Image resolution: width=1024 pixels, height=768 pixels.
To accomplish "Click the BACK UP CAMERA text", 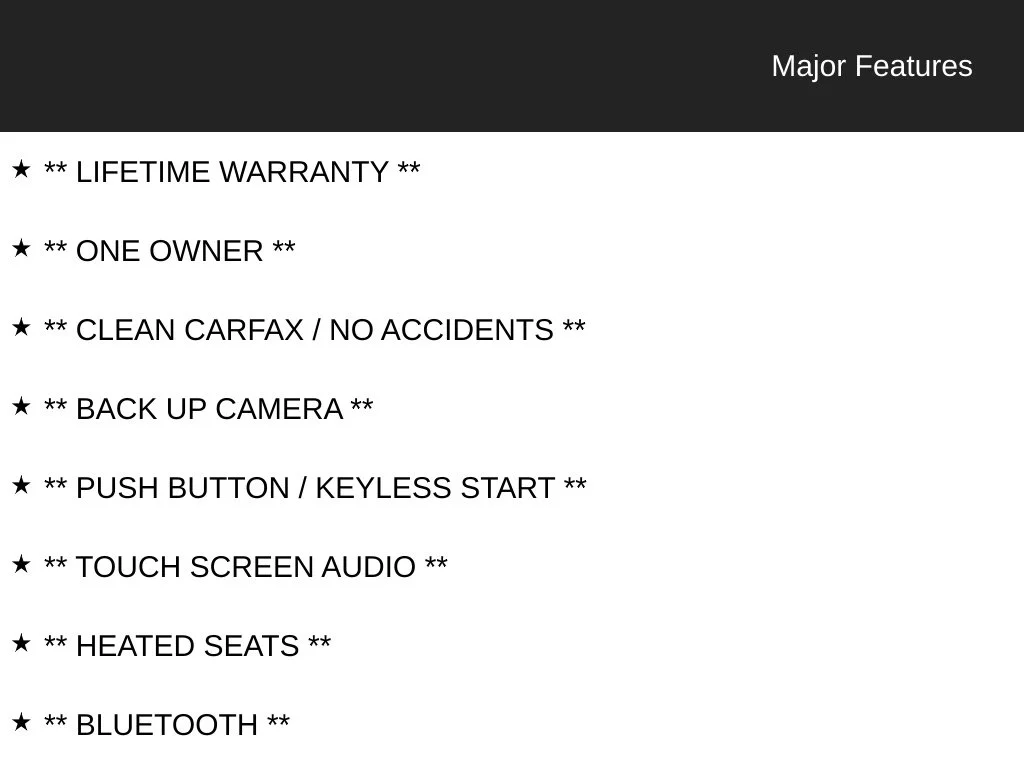I will point(208,409).
